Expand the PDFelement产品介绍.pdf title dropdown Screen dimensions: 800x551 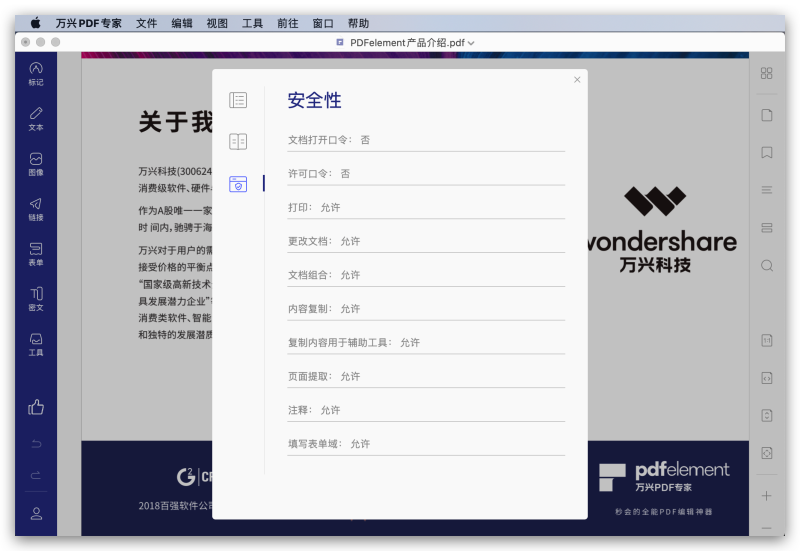coord(471,43)
